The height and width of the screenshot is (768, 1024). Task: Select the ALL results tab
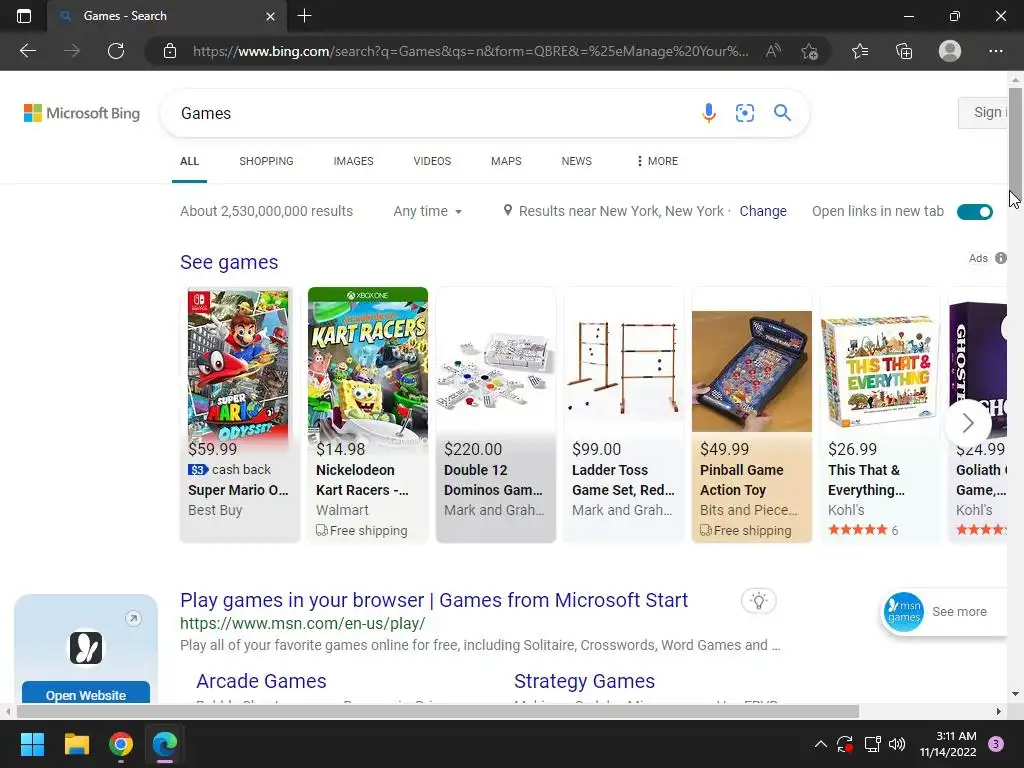189,161
